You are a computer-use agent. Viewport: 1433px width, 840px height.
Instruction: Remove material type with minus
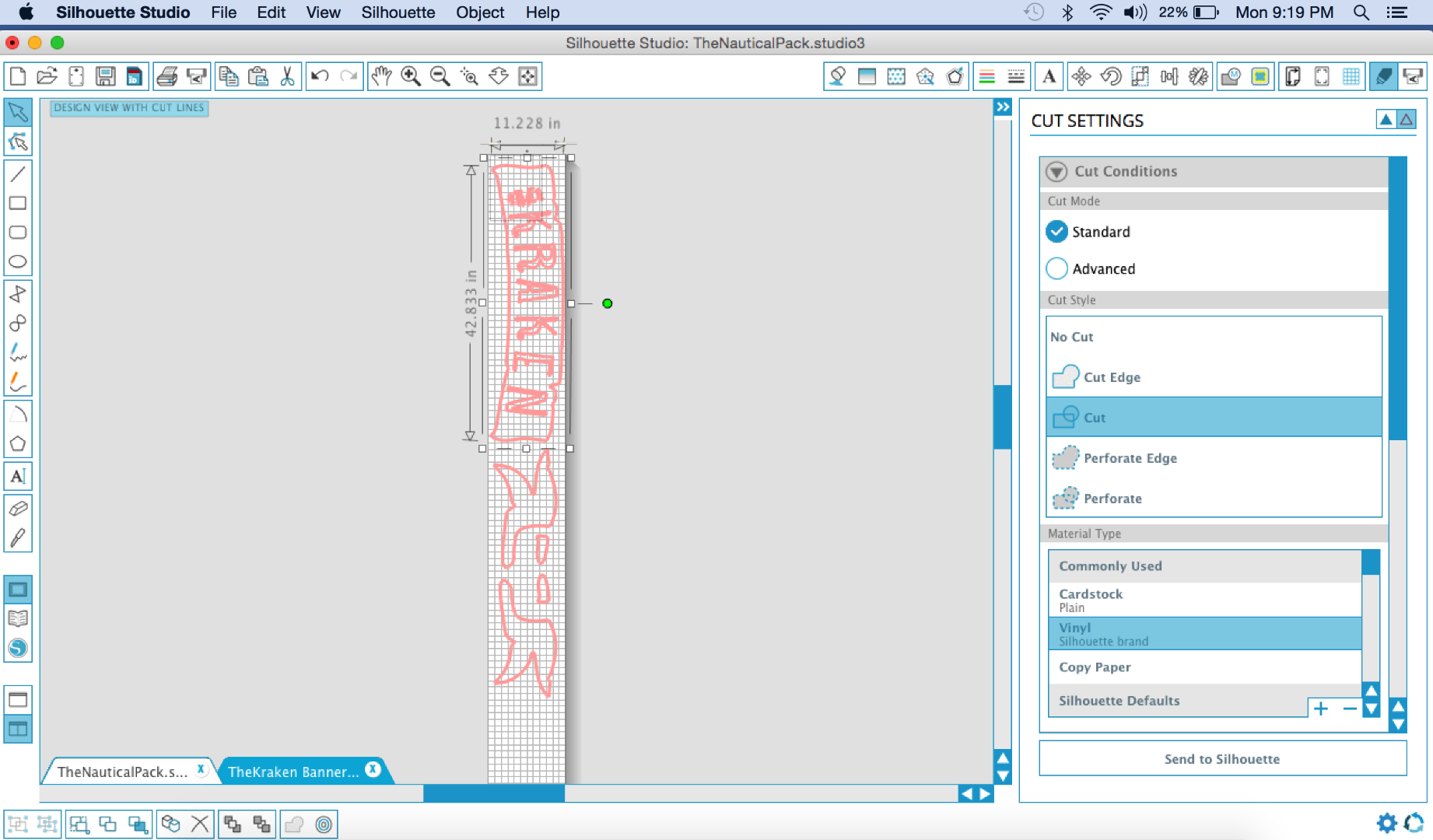(1350, 709)
